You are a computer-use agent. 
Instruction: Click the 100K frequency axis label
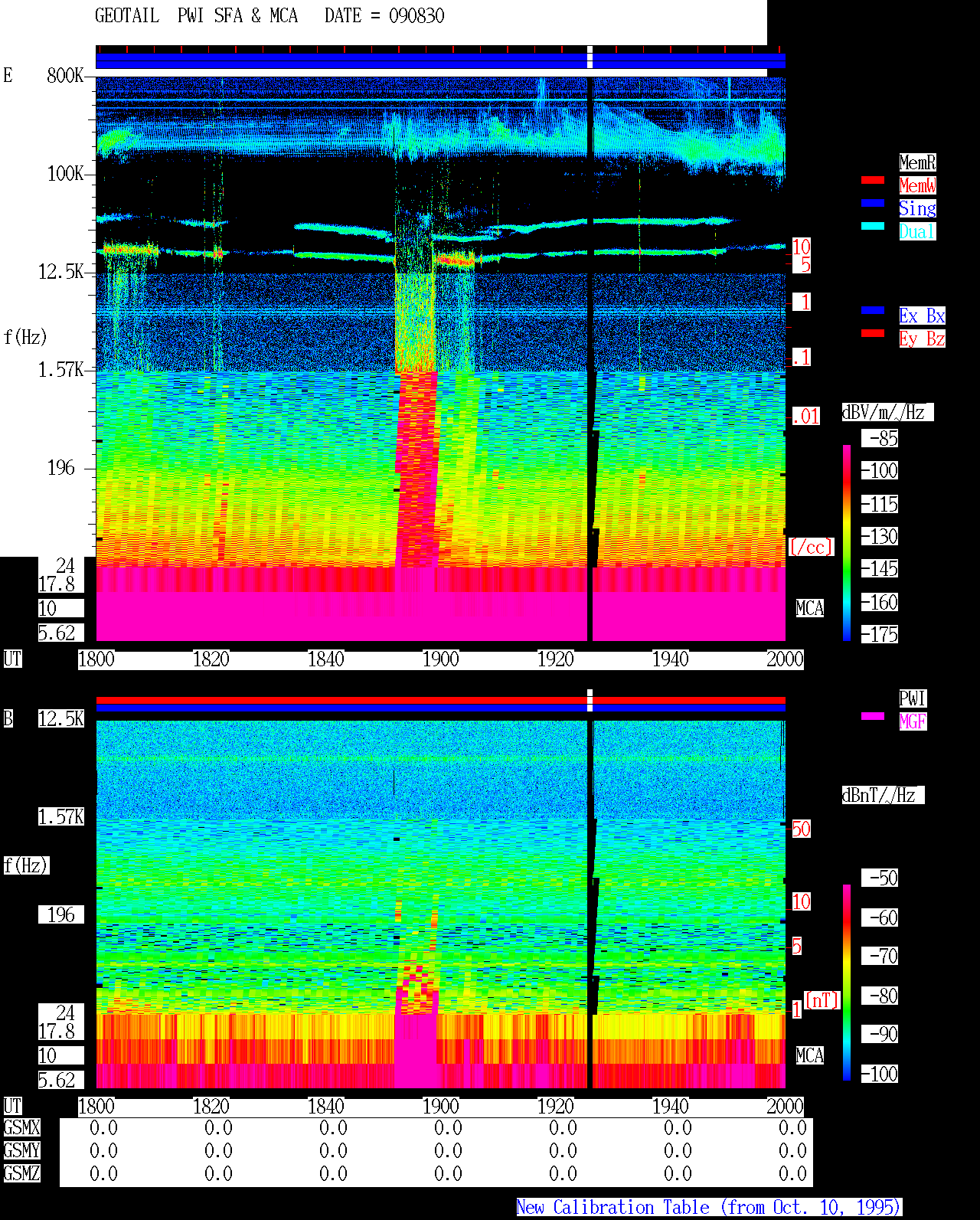(65, 174)
